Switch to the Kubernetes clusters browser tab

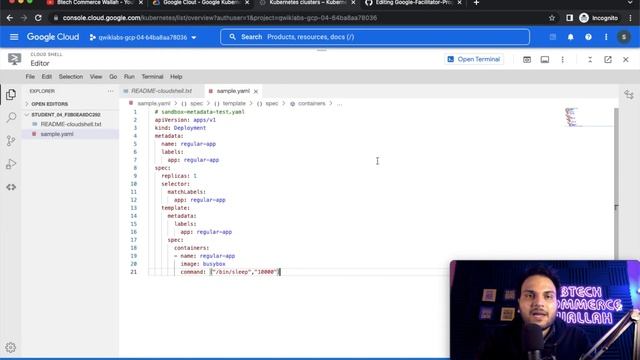pyautogui.click(x=307, y=3)
